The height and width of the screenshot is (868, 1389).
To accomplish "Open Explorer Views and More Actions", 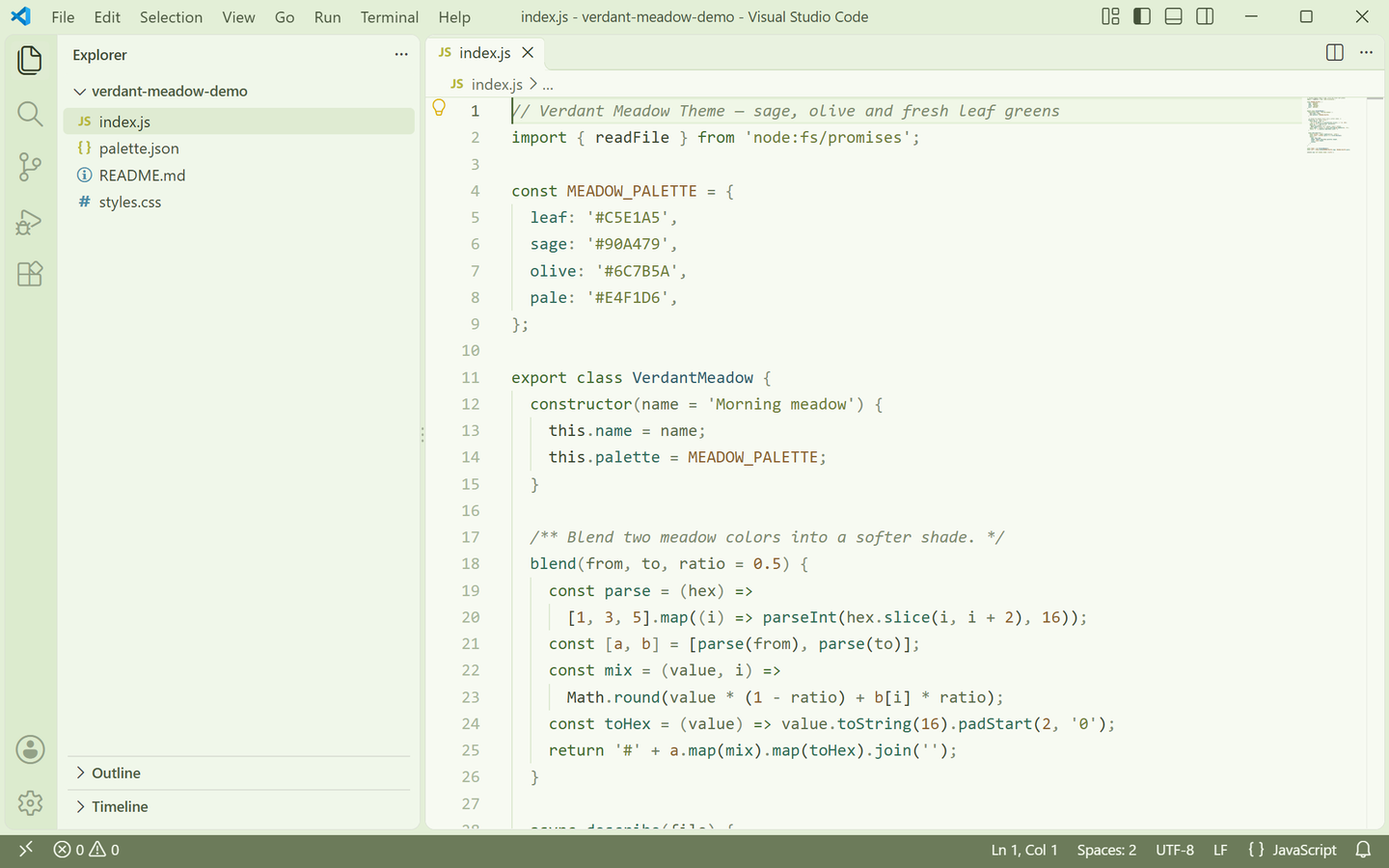I will coord(401,55).
